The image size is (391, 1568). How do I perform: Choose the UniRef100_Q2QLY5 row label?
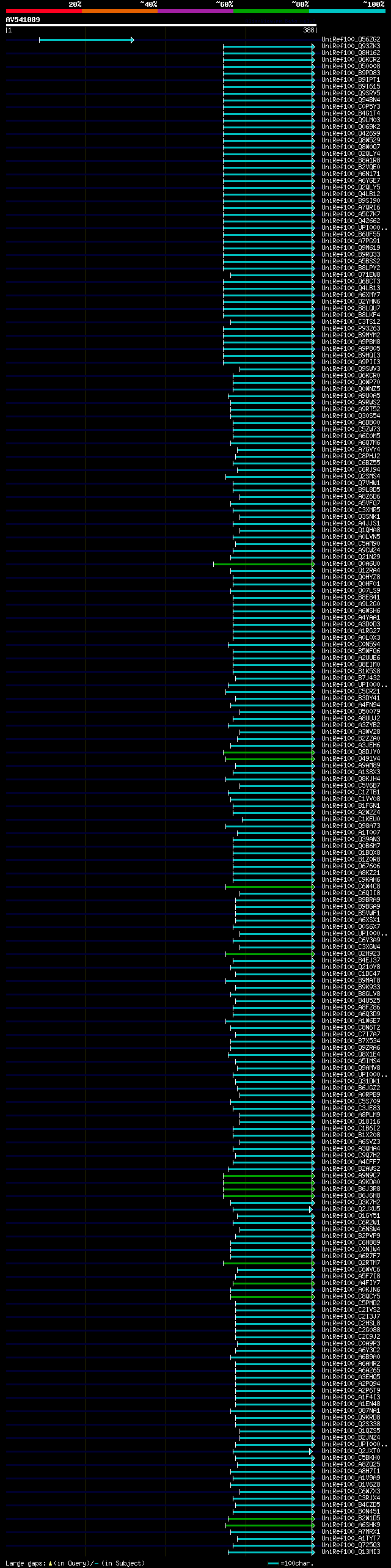(x=351, y=188)
